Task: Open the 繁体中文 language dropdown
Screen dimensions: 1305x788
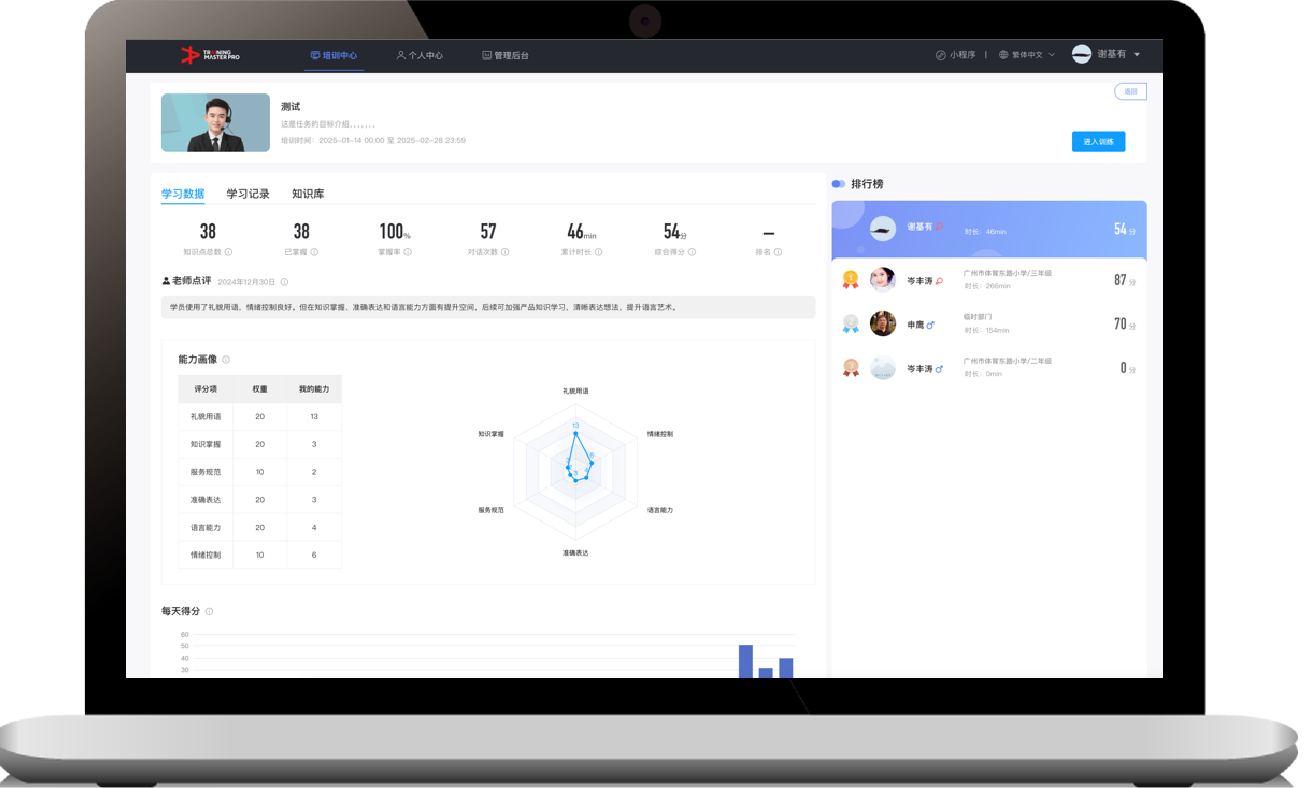Action: point(1027,55)
